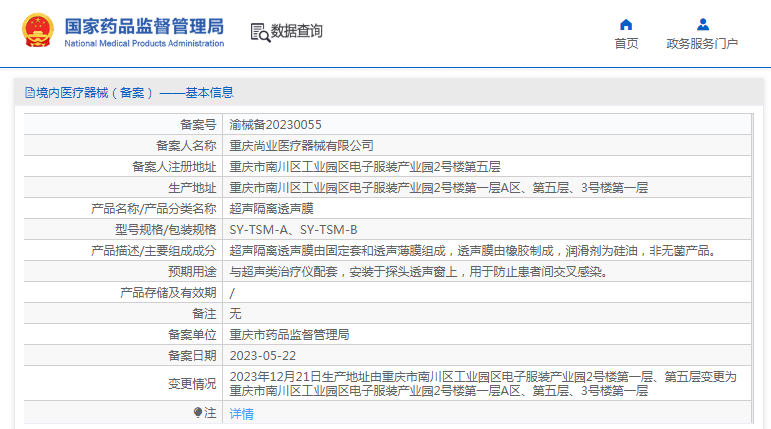Select the 产品名称/产品分类名称 label cell
The width and height of the screenshot is (771, 429).
123,209
